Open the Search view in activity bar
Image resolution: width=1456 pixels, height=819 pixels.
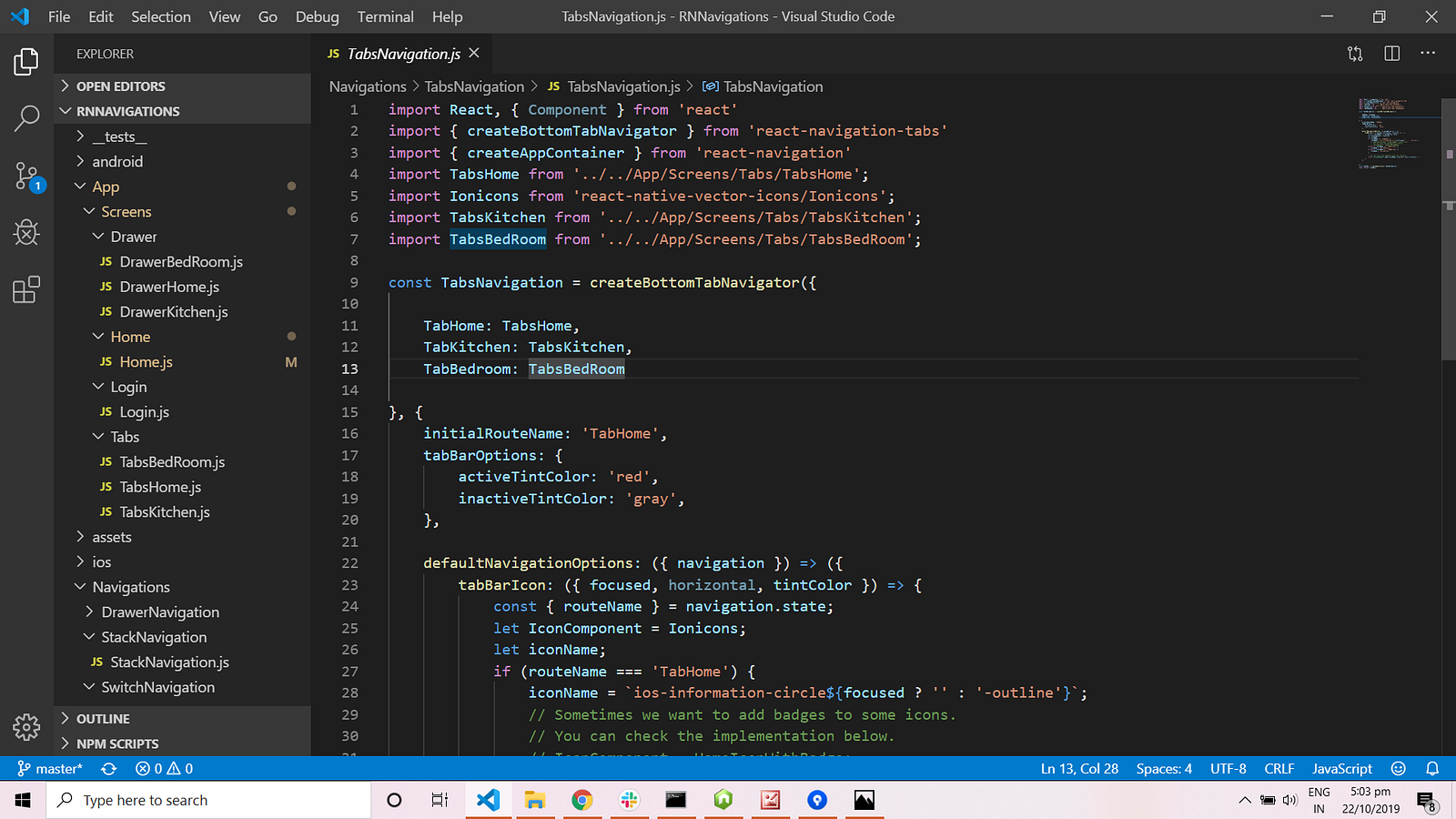[26, 118]
